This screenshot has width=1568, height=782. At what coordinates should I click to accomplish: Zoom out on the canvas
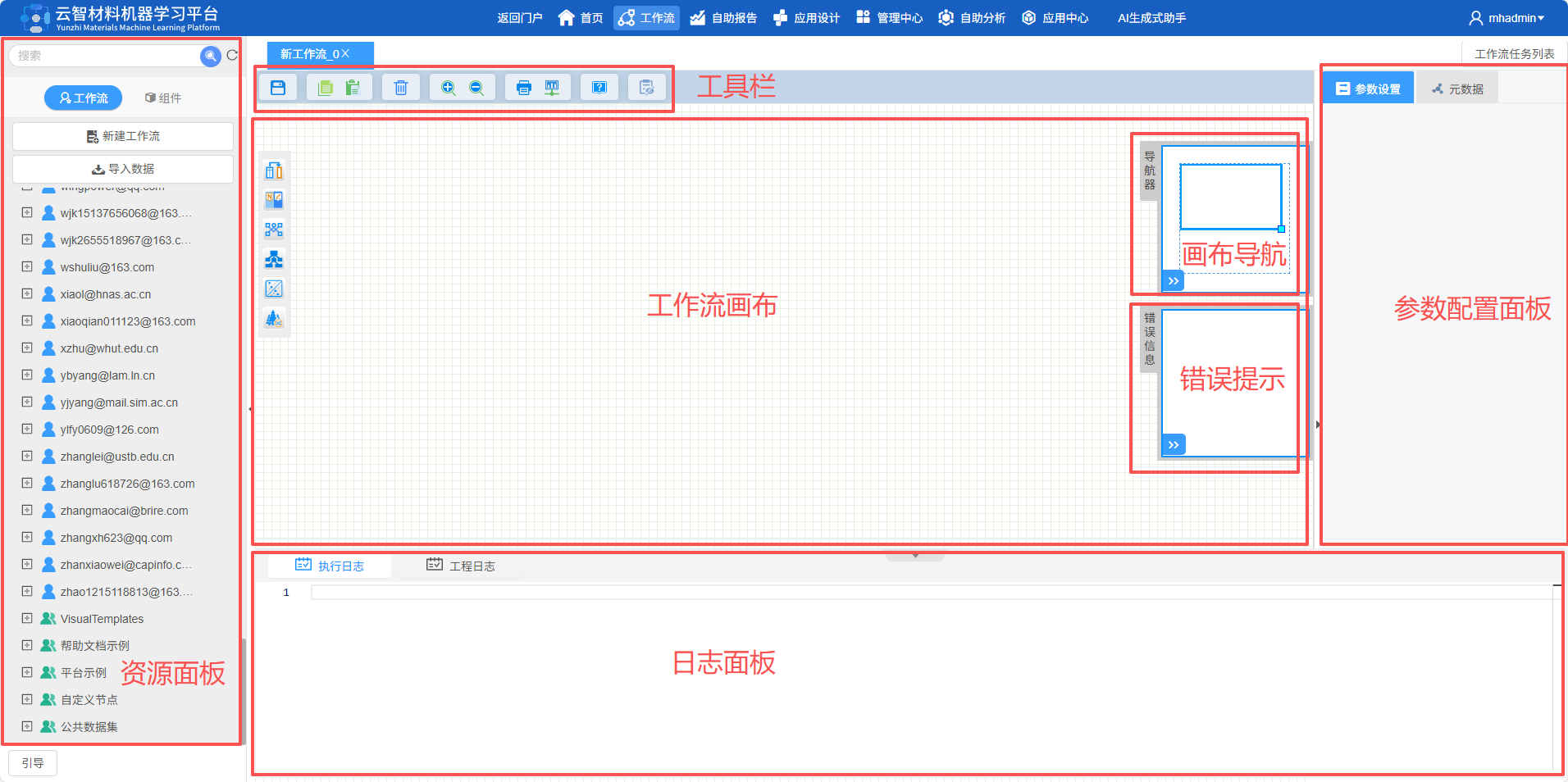(x=476, y=87)
